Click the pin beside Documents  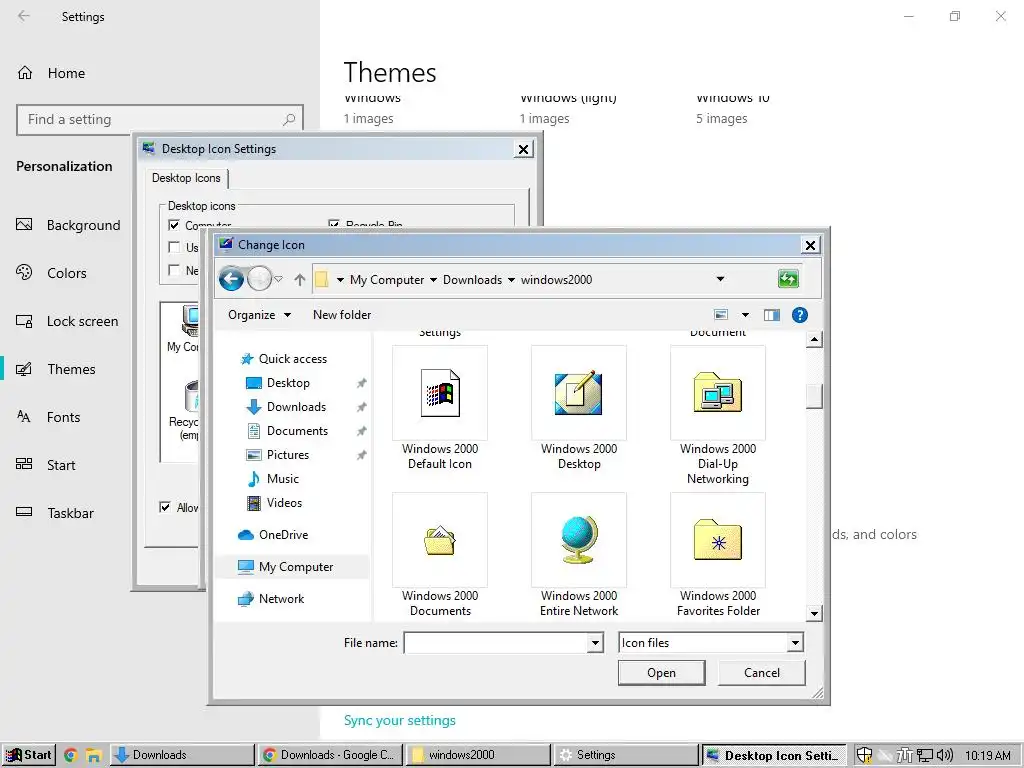coord(361,432)
